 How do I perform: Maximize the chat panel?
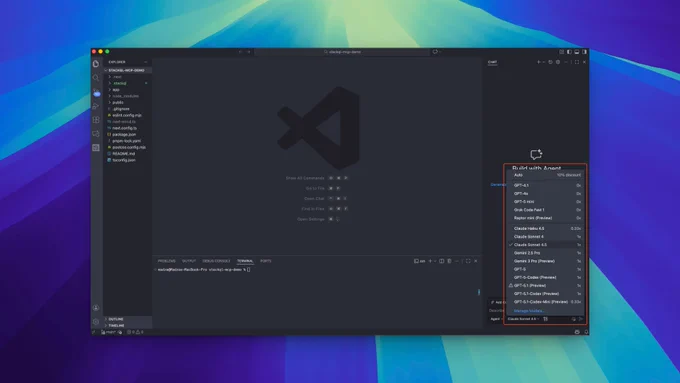[x=577, y=62]
